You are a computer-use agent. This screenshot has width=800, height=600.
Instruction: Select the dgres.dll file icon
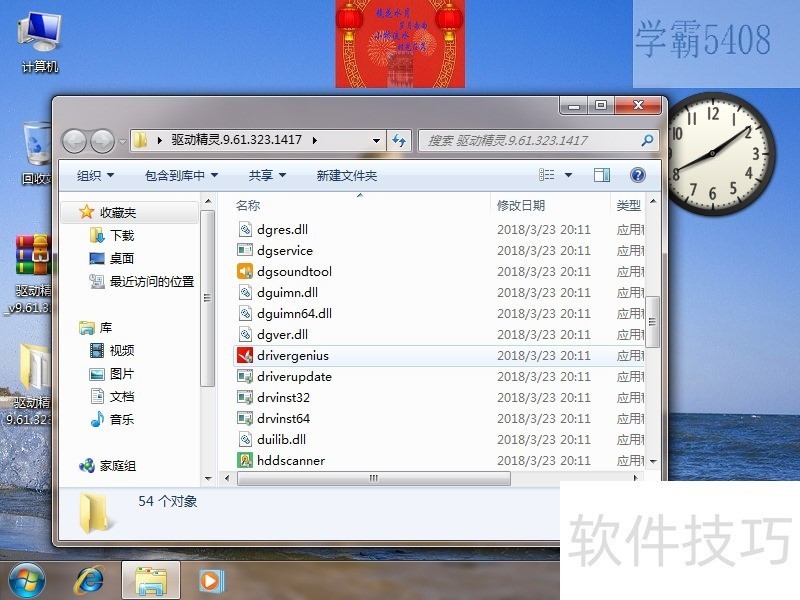coord(245,230)
